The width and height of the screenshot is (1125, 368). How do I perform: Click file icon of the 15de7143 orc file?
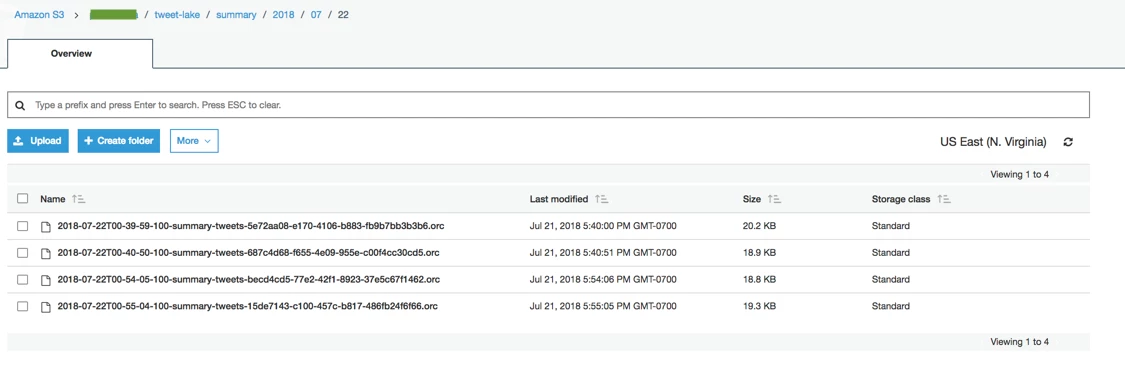[45, 307]
